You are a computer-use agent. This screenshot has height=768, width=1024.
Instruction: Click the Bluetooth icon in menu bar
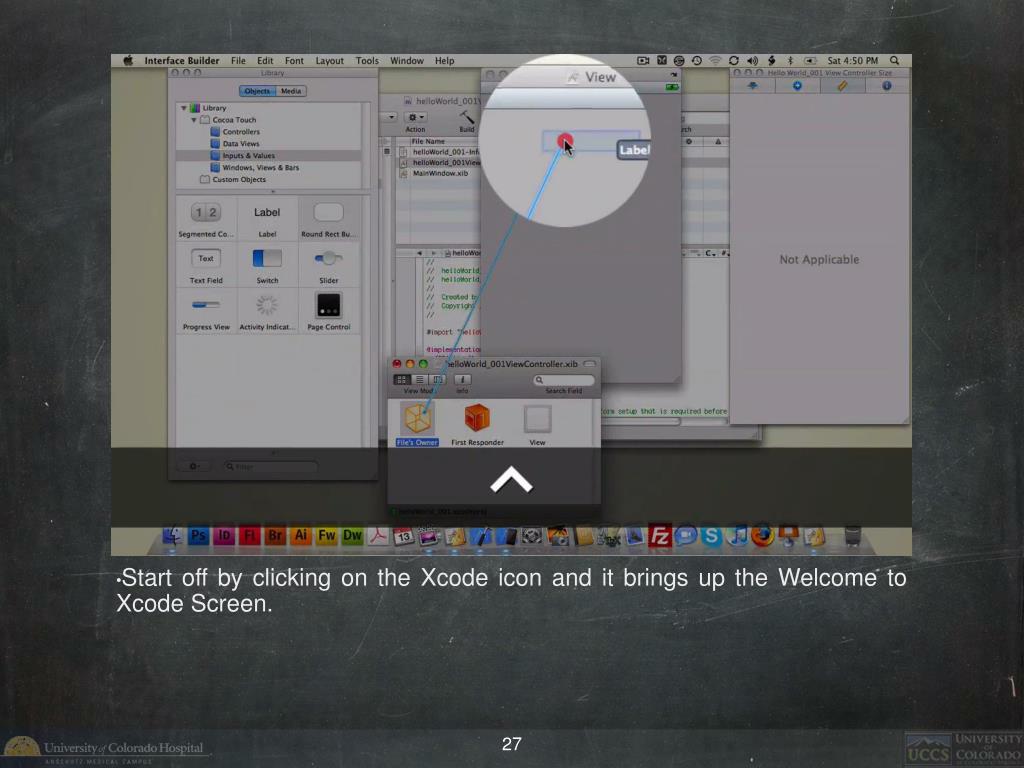click(790, 61)
